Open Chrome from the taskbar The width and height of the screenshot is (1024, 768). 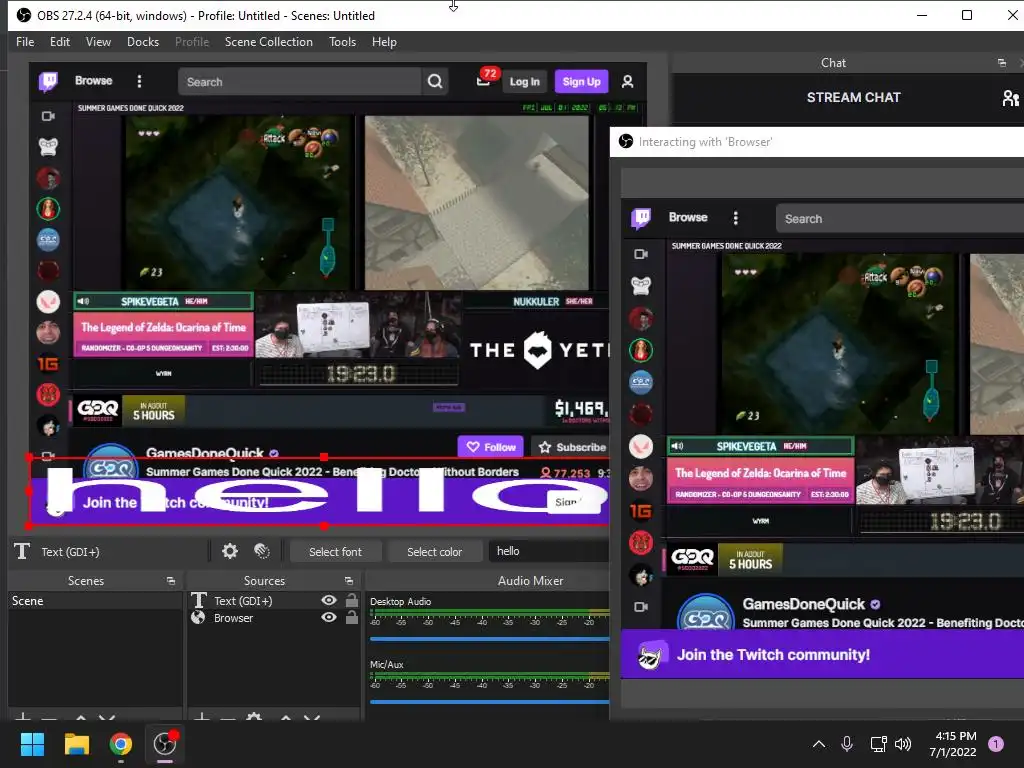[121, 743]
